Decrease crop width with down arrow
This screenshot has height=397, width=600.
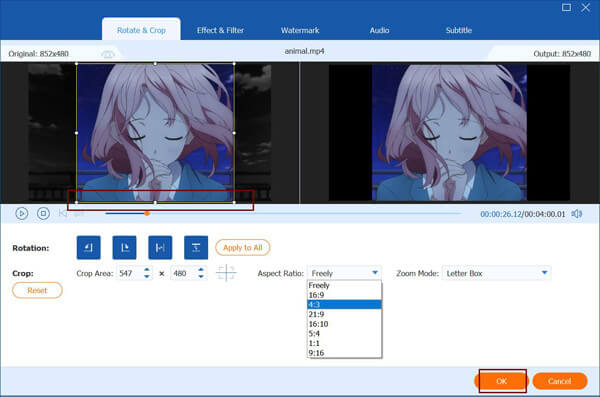(x=147, y=276)
